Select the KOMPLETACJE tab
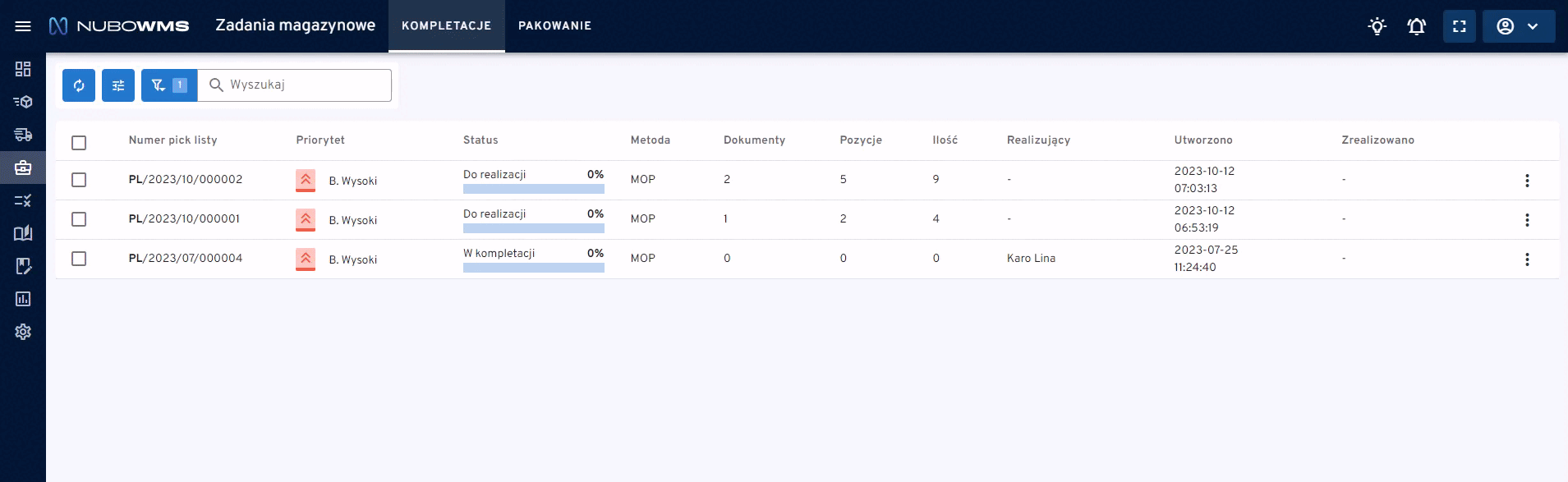Screen dimensions: 1568x482 pyautogui.click(x=446, y=26)
